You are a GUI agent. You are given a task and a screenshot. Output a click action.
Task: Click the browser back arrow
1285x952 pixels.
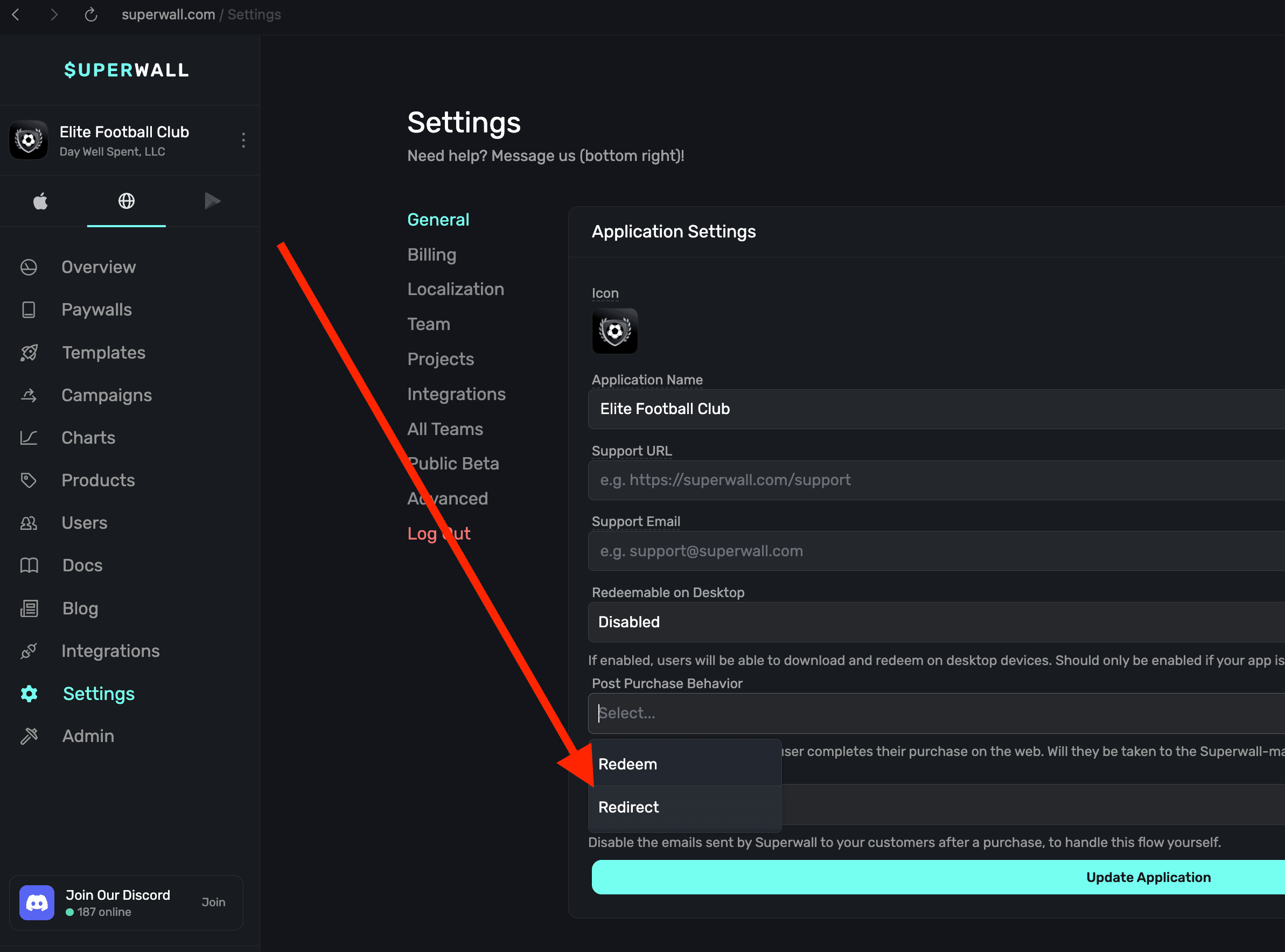pos(16,15)
